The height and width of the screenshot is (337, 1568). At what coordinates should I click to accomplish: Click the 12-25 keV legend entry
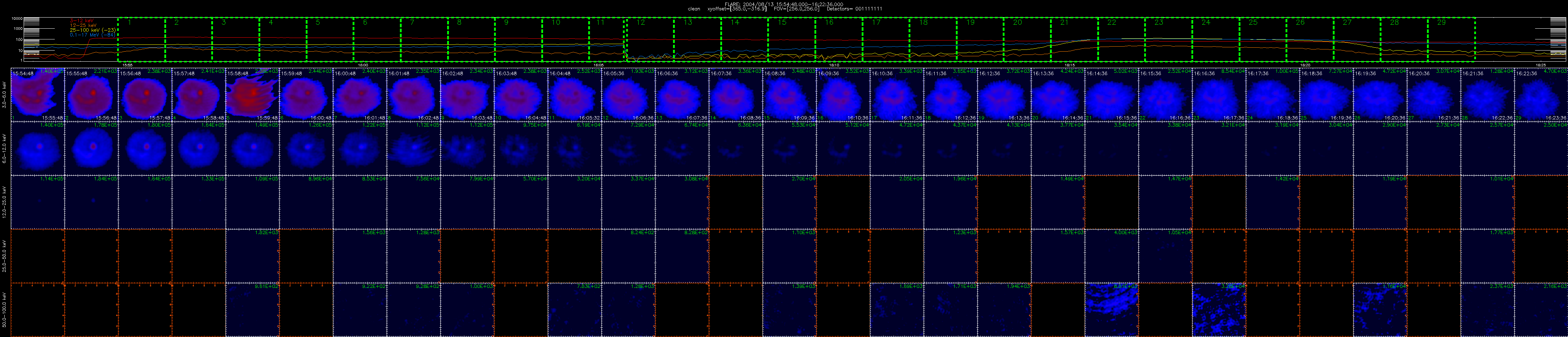click(x=83, y=25)
